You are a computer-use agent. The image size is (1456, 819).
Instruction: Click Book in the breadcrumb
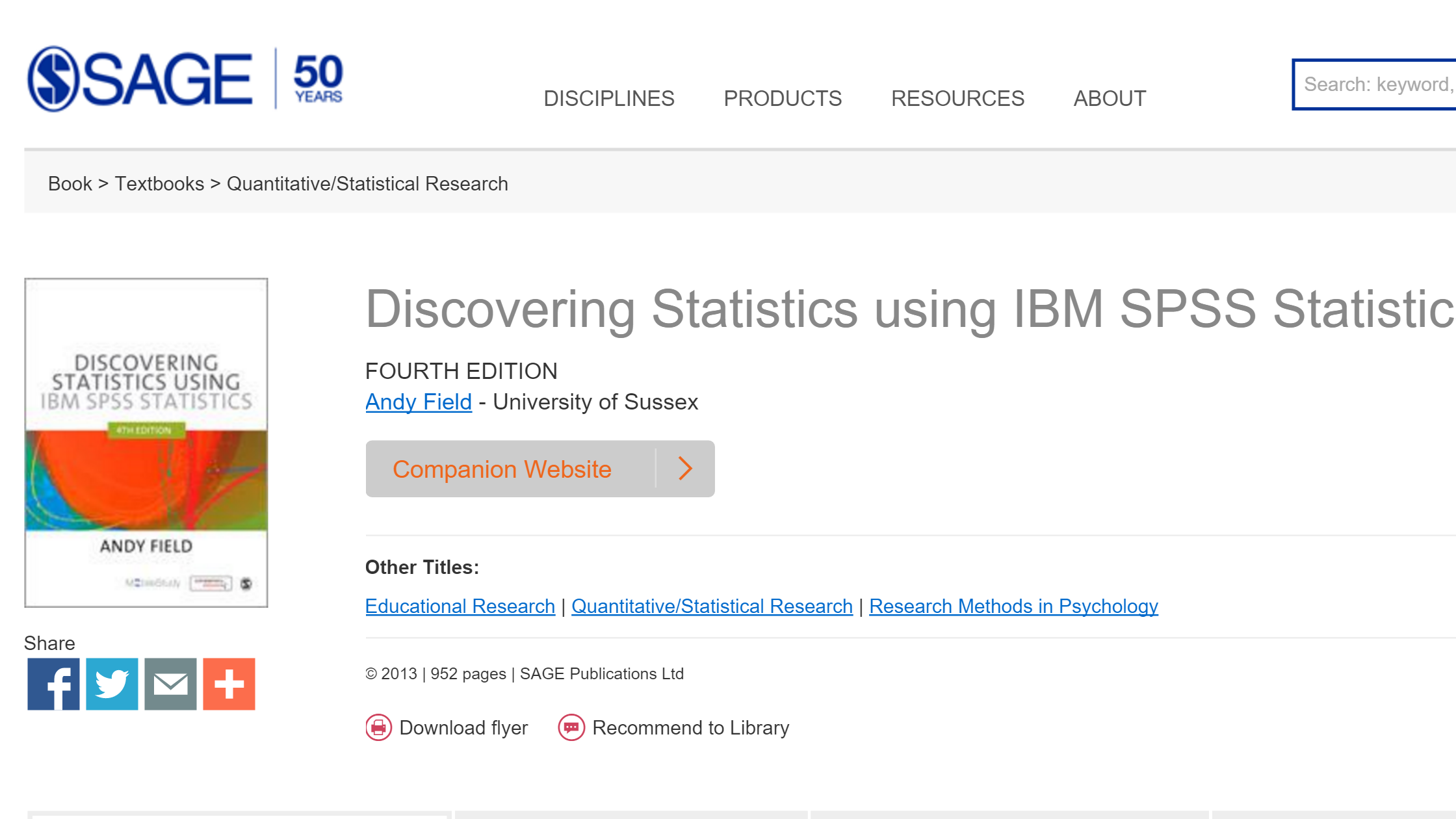tap(70, 184)
